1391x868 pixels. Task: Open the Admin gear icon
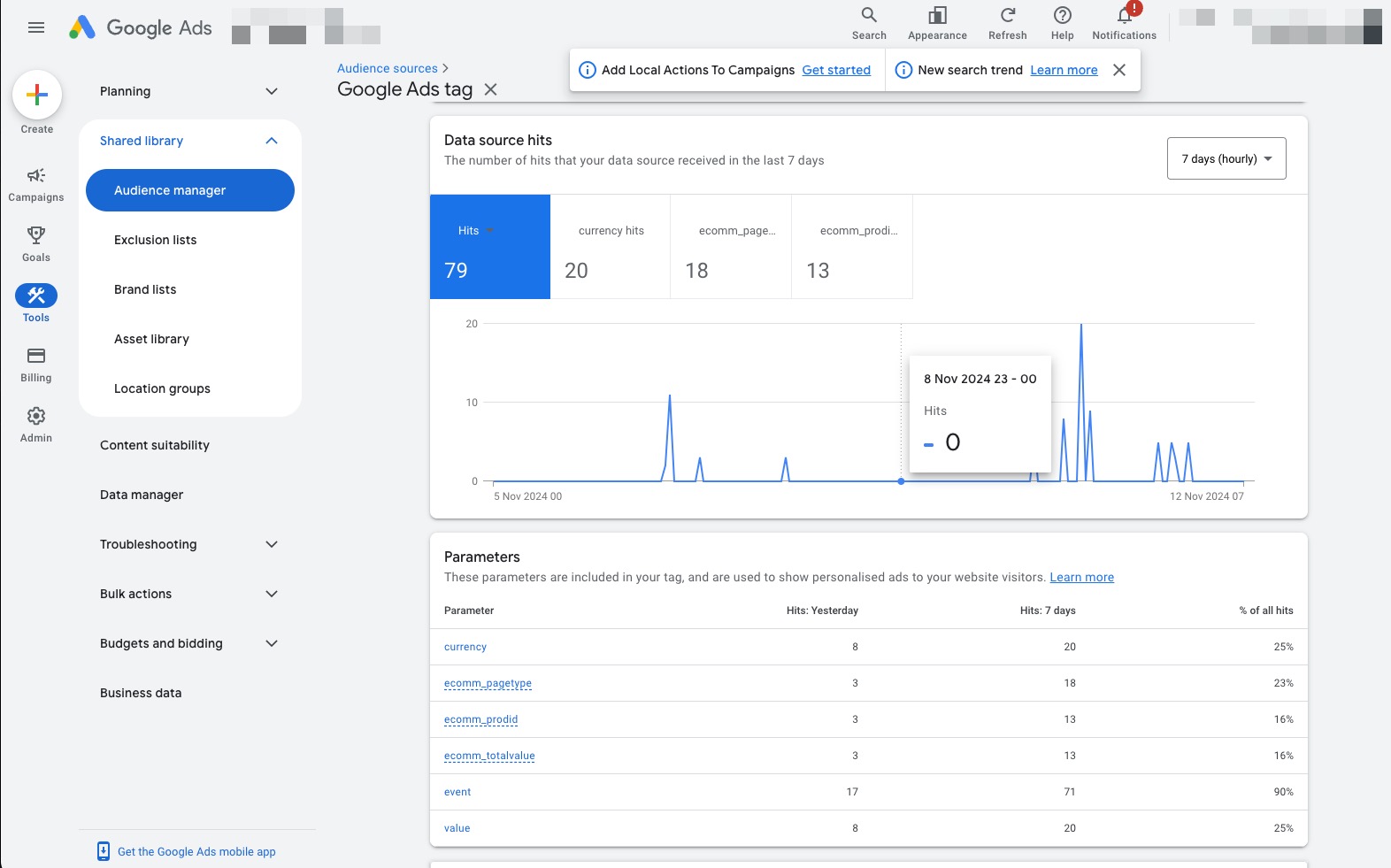tap(36, 416)
